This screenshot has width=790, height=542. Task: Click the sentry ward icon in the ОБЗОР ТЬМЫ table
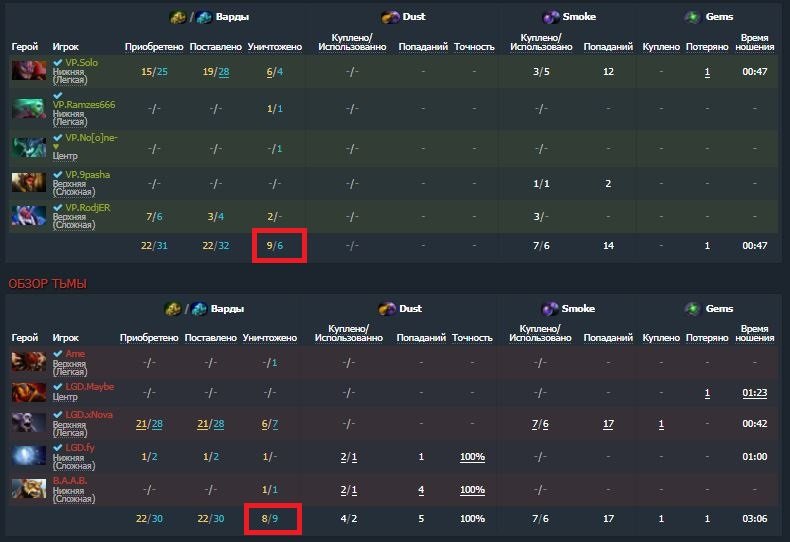click(x=199, y=309)
